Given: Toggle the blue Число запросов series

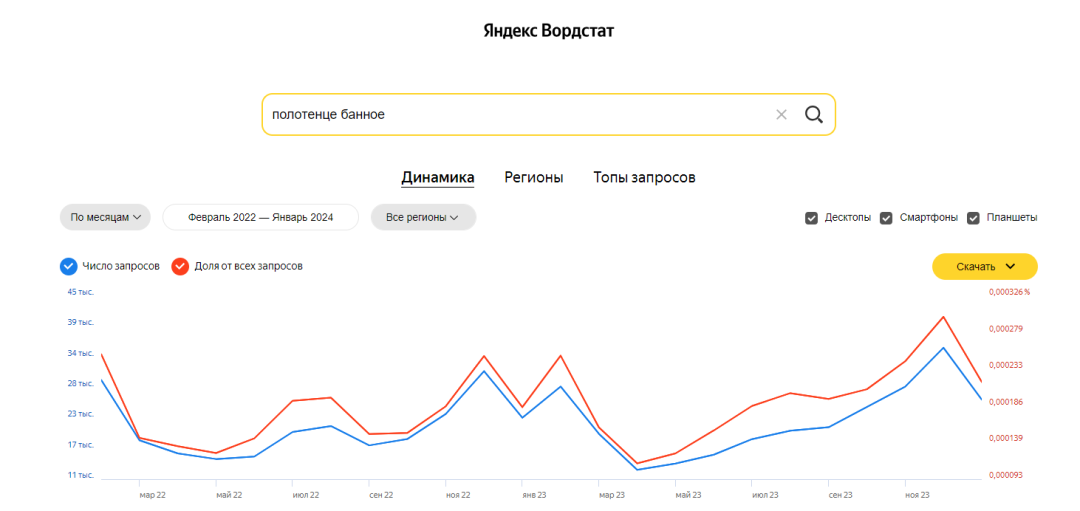Looking at the screenshot, I should [x=68, y=266].
